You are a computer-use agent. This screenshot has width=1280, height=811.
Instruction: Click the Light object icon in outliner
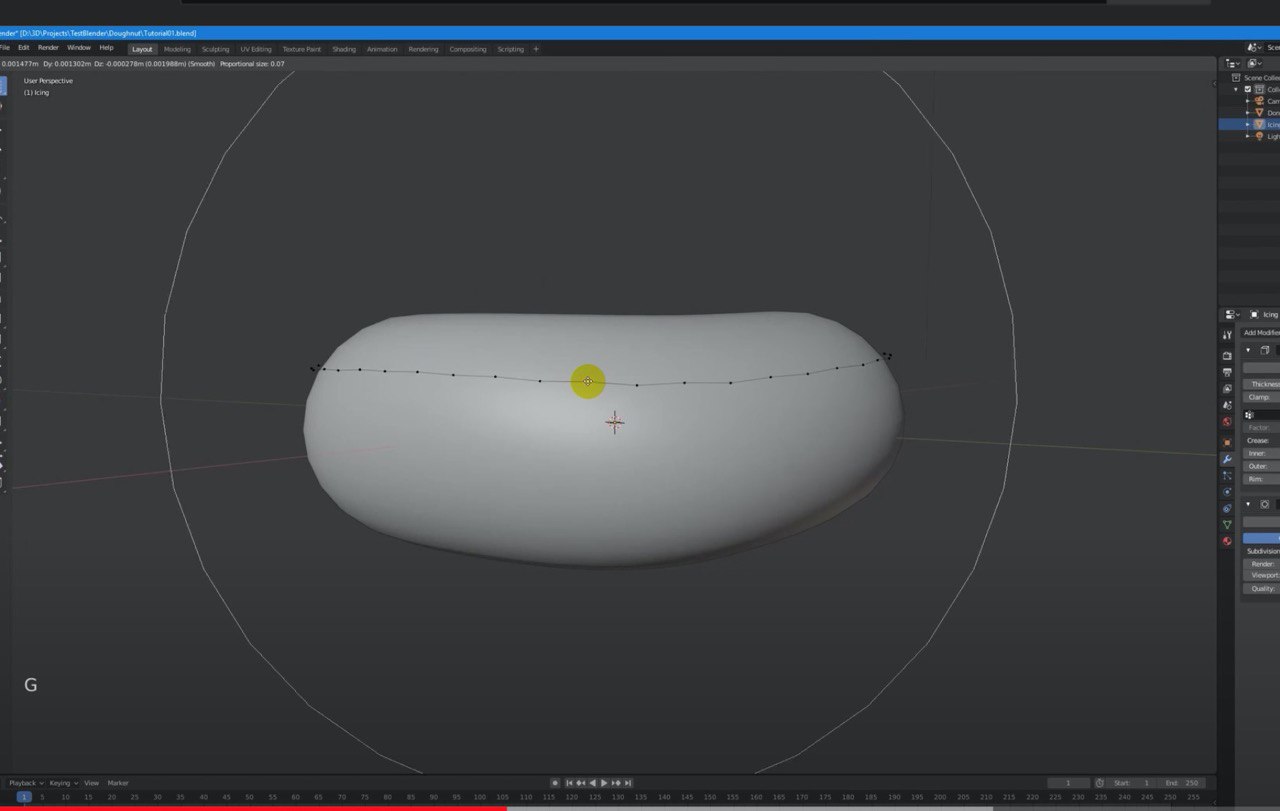pyautogui.click(x=1259, y=136)
